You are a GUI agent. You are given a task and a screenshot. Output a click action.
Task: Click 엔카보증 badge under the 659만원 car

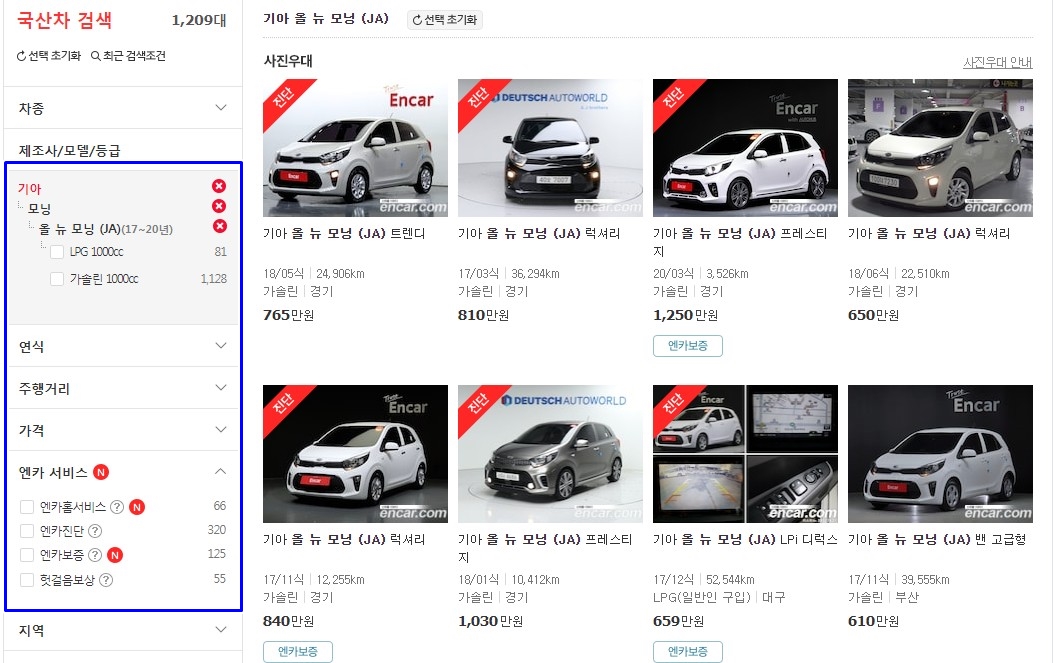(x=688, y=652)
